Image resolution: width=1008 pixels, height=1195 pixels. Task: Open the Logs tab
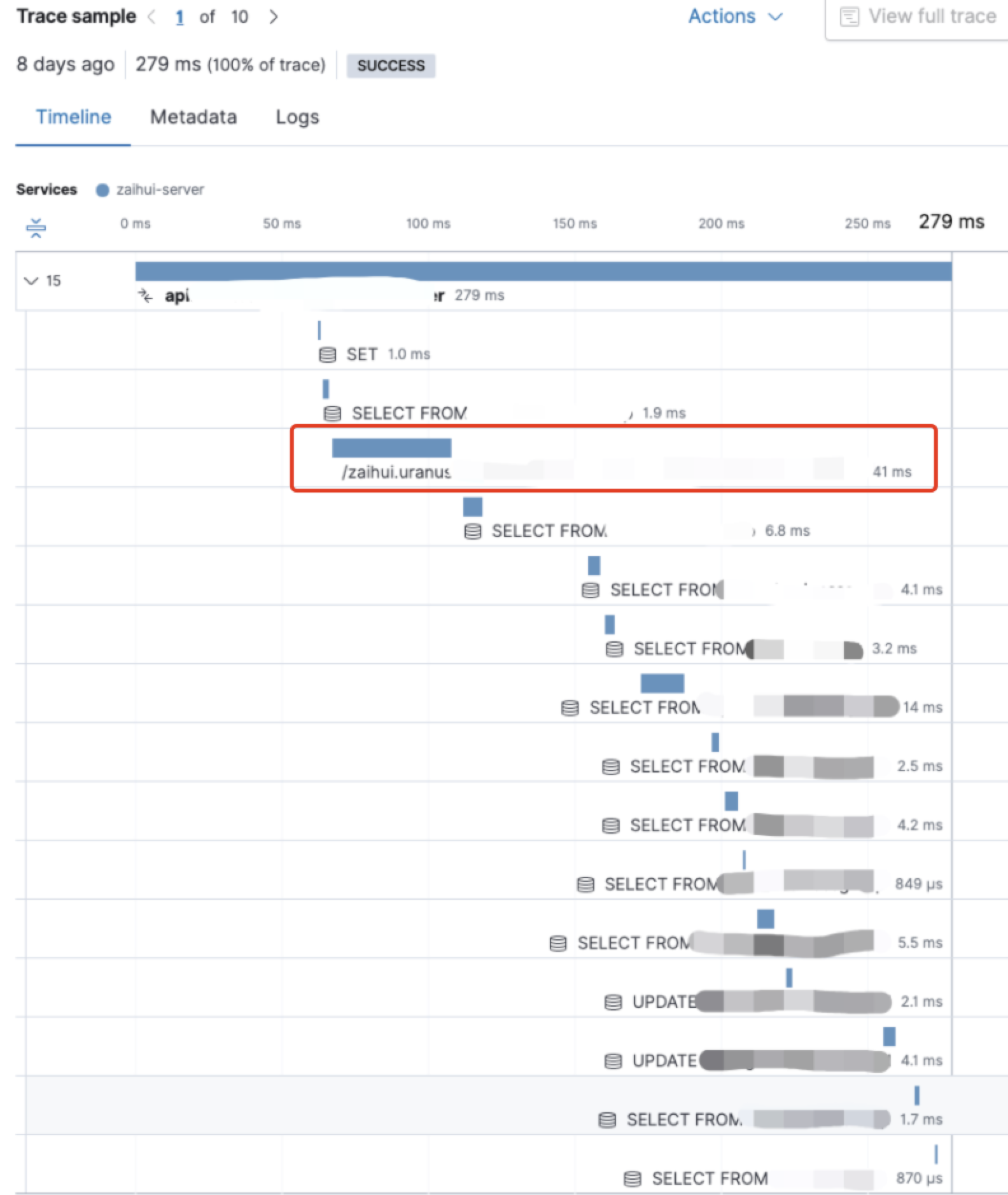(x=297, y=117)
